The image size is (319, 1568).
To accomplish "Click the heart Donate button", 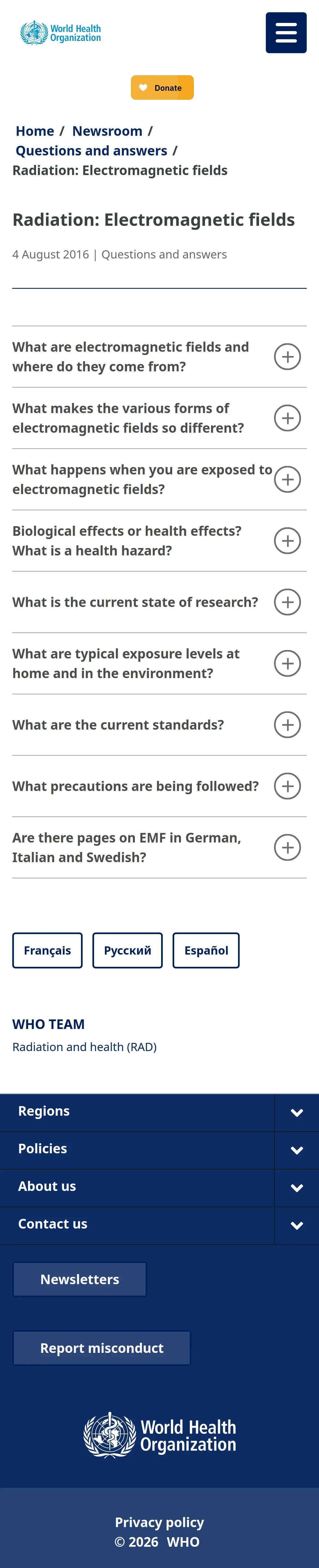I will [x=162, y=88].
